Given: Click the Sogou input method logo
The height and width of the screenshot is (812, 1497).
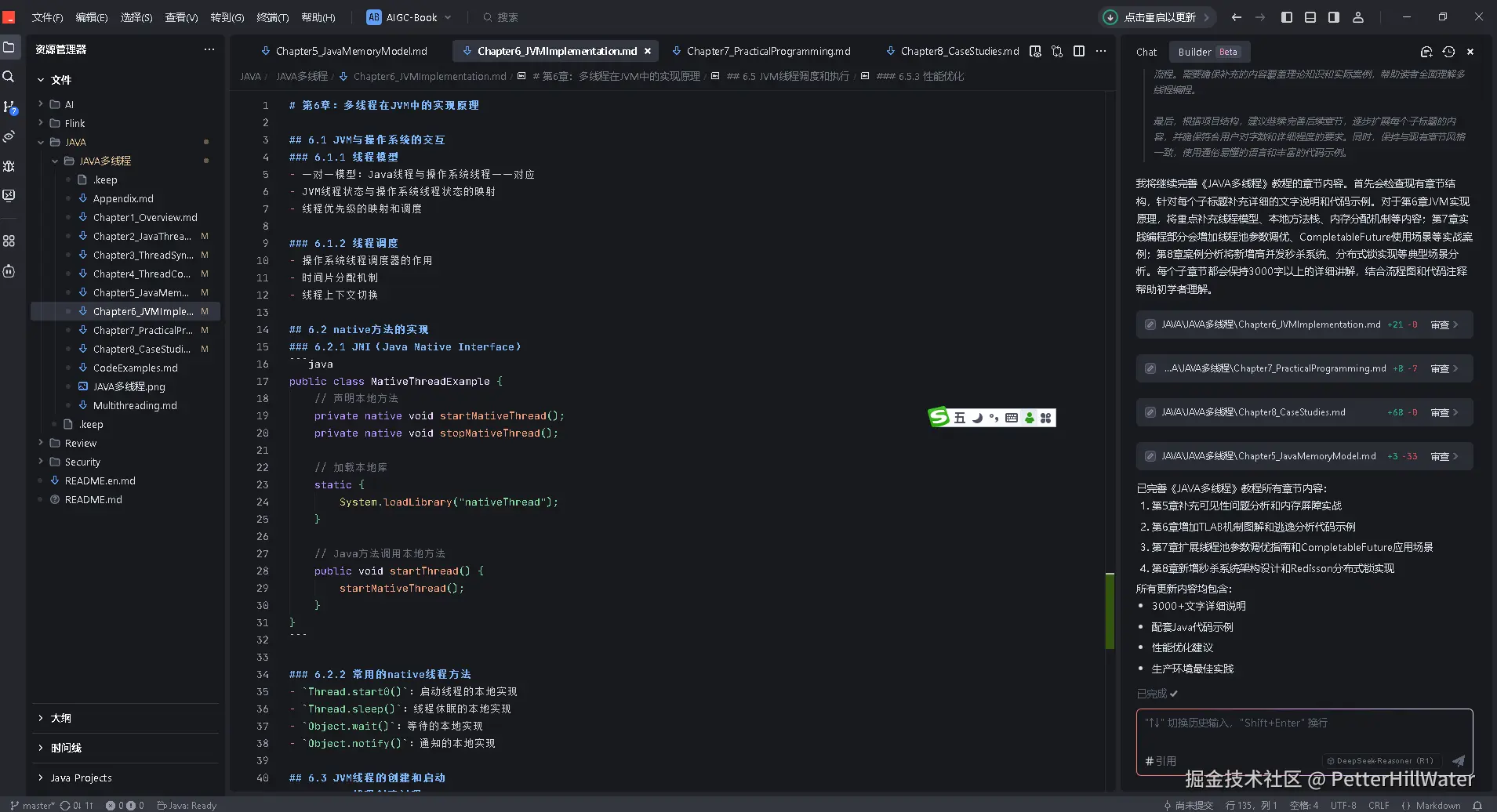Looking at the screenshot, I should [x=939, y=418].
